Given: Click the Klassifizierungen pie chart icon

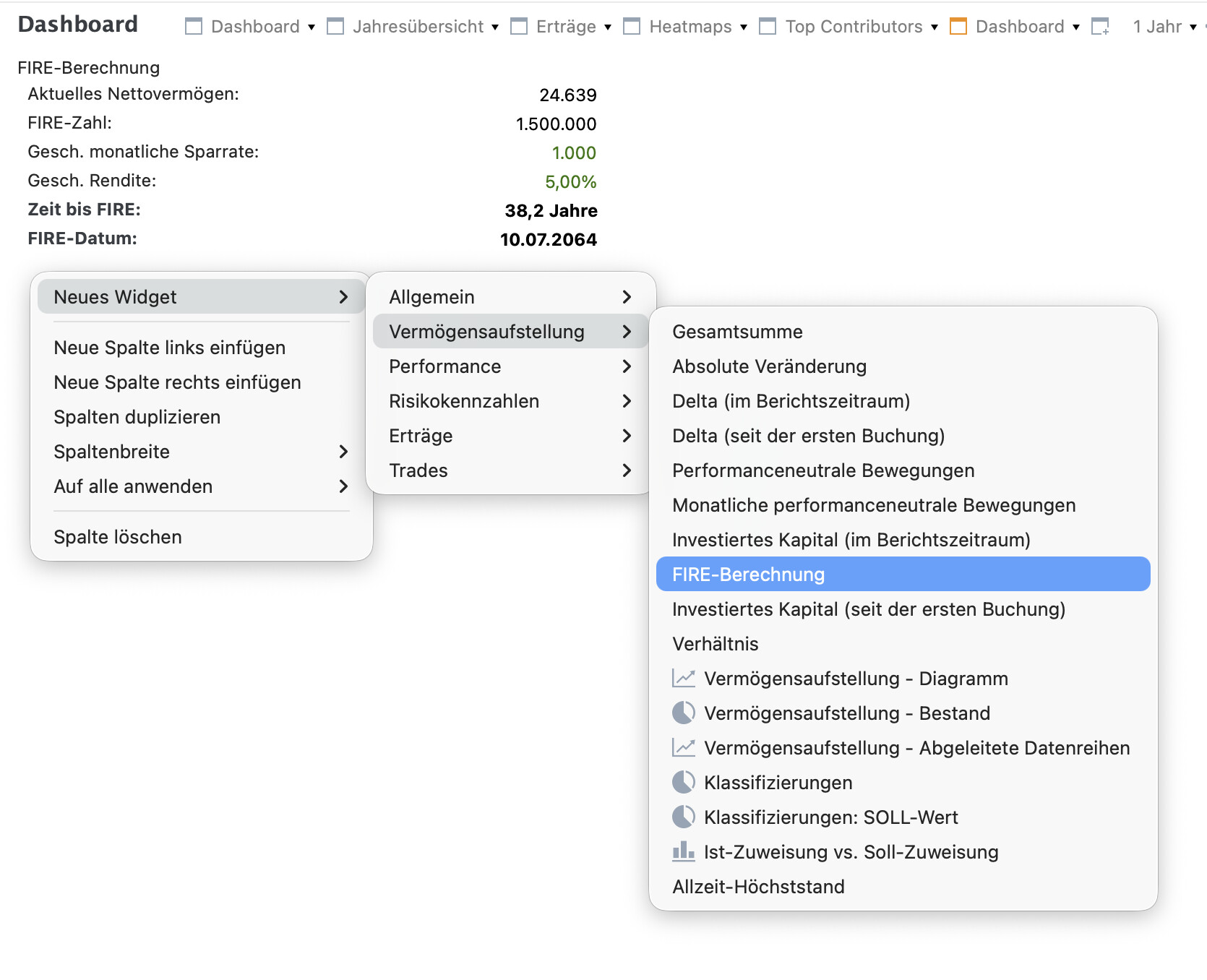Looking at the screenshot, I should click(x=683, y=783).
